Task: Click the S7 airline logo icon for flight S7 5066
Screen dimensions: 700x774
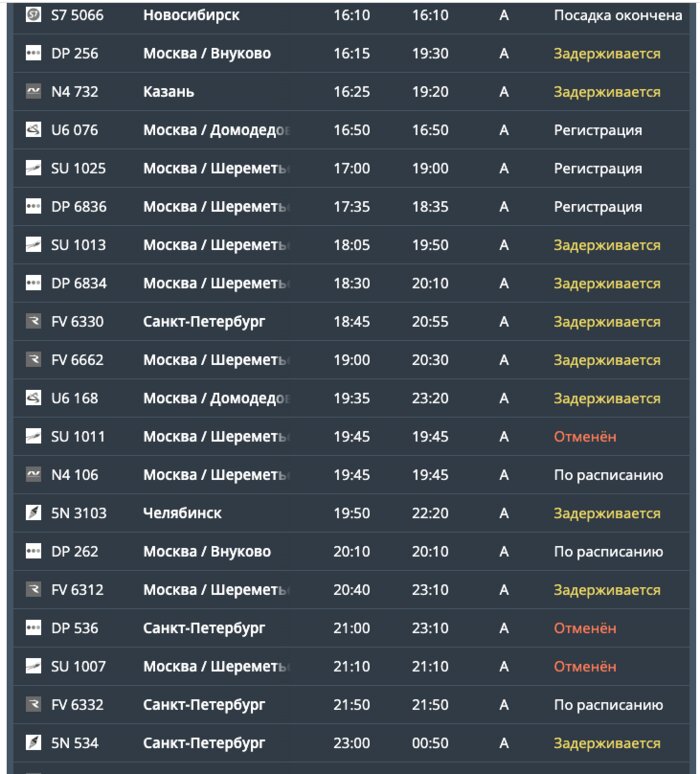Action: [33, 14]
